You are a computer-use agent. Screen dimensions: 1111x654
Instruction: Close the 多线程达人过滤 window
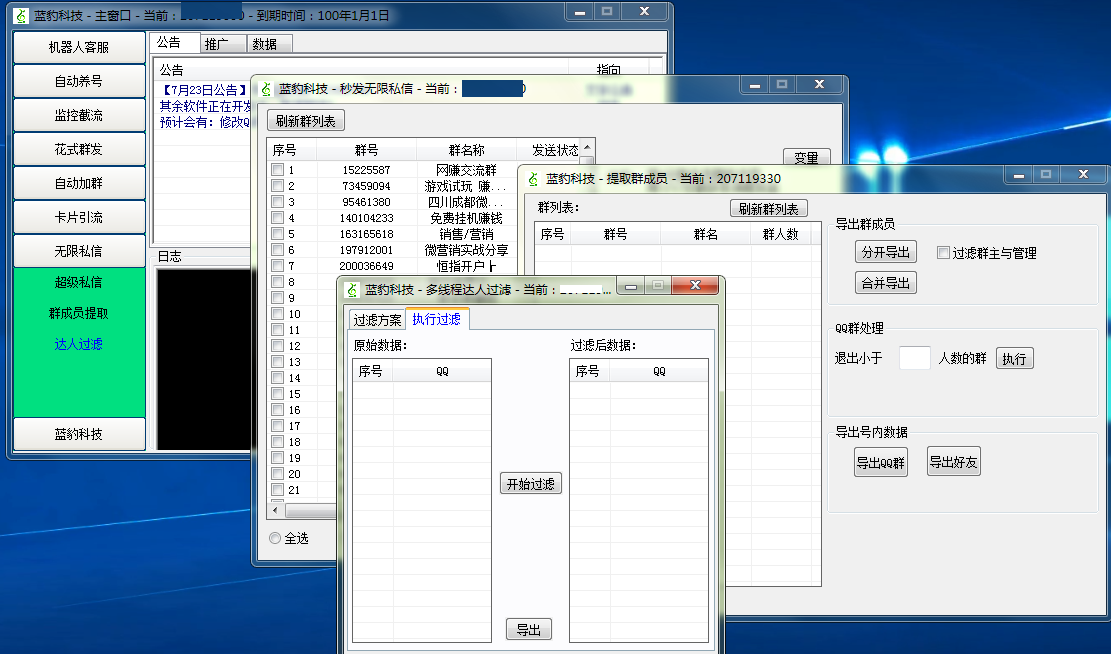695,285
